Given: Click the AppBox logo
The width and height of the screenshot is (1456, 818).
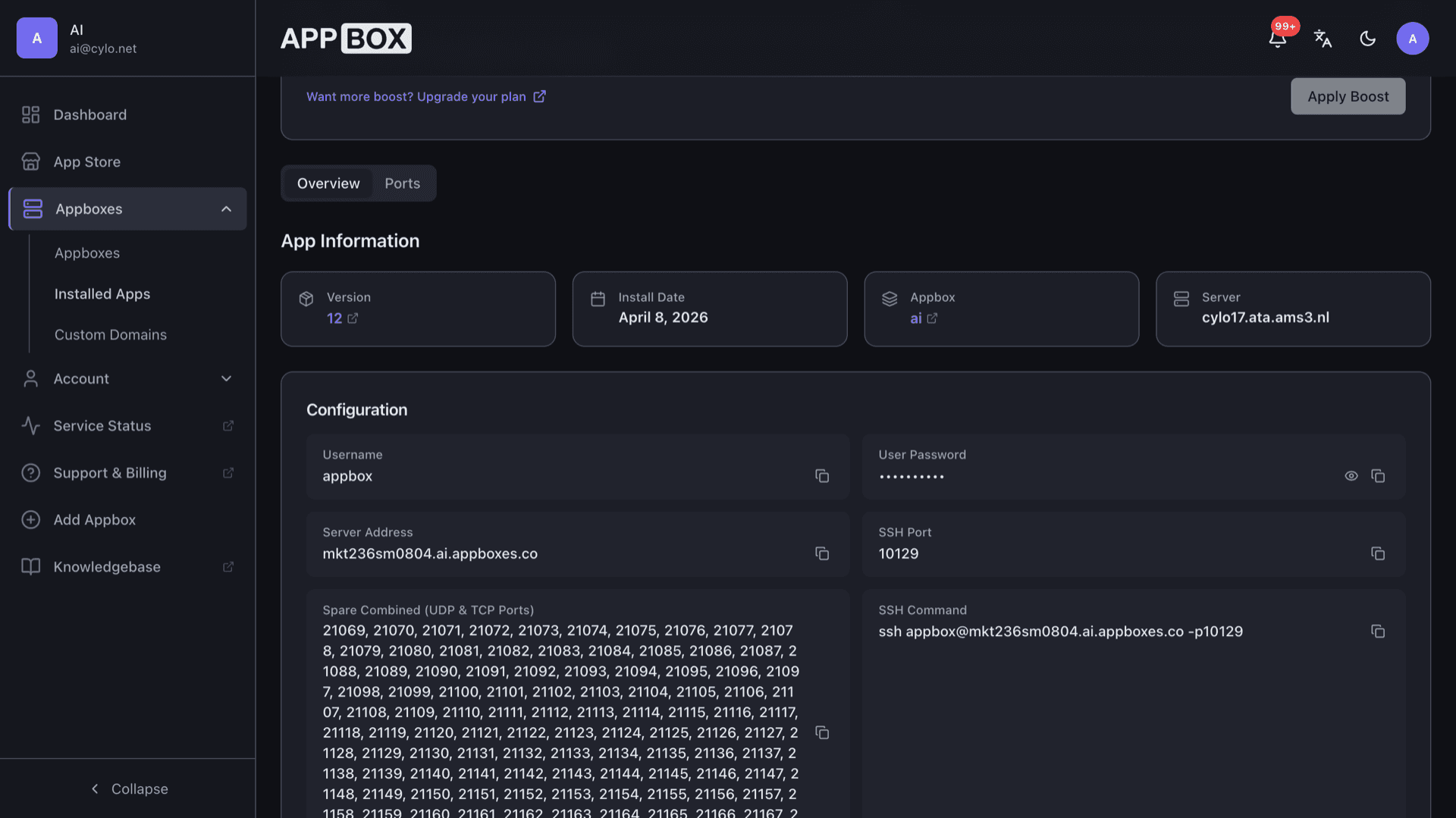Looking at the screenshot, I should pyautogui.click(x=346, y=38).
